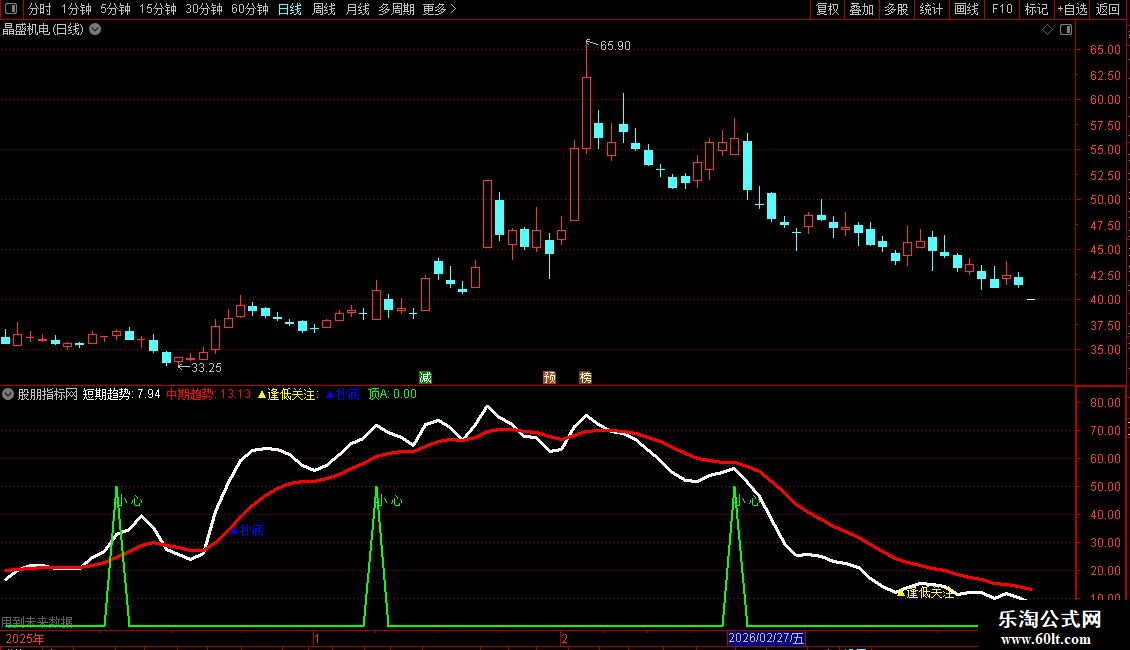Select the 周线 weekly period tab
The image size is (1130, 650).
coord(324,10)
